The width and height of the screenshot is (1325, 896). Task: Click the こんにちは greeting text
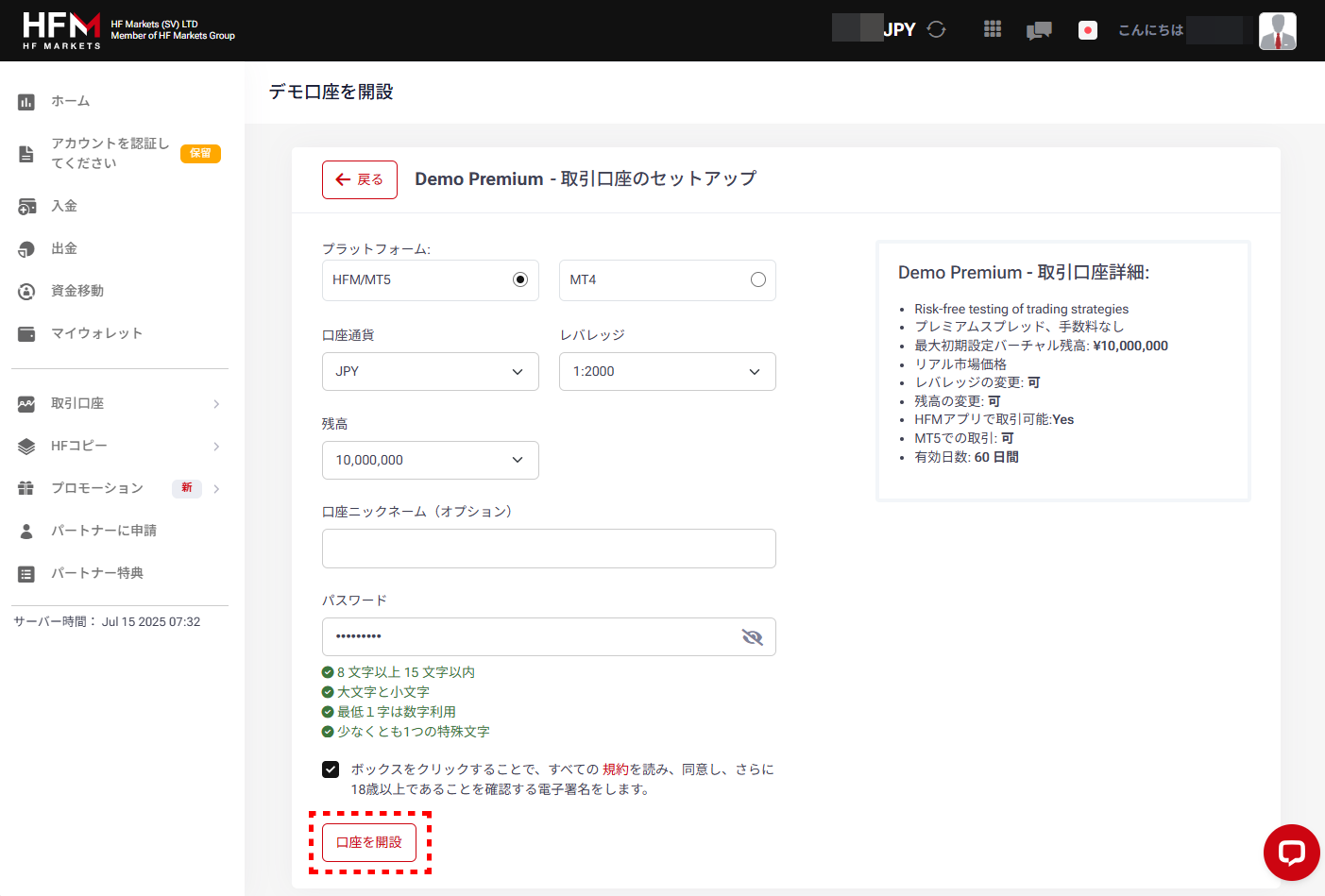(1150, 30)
